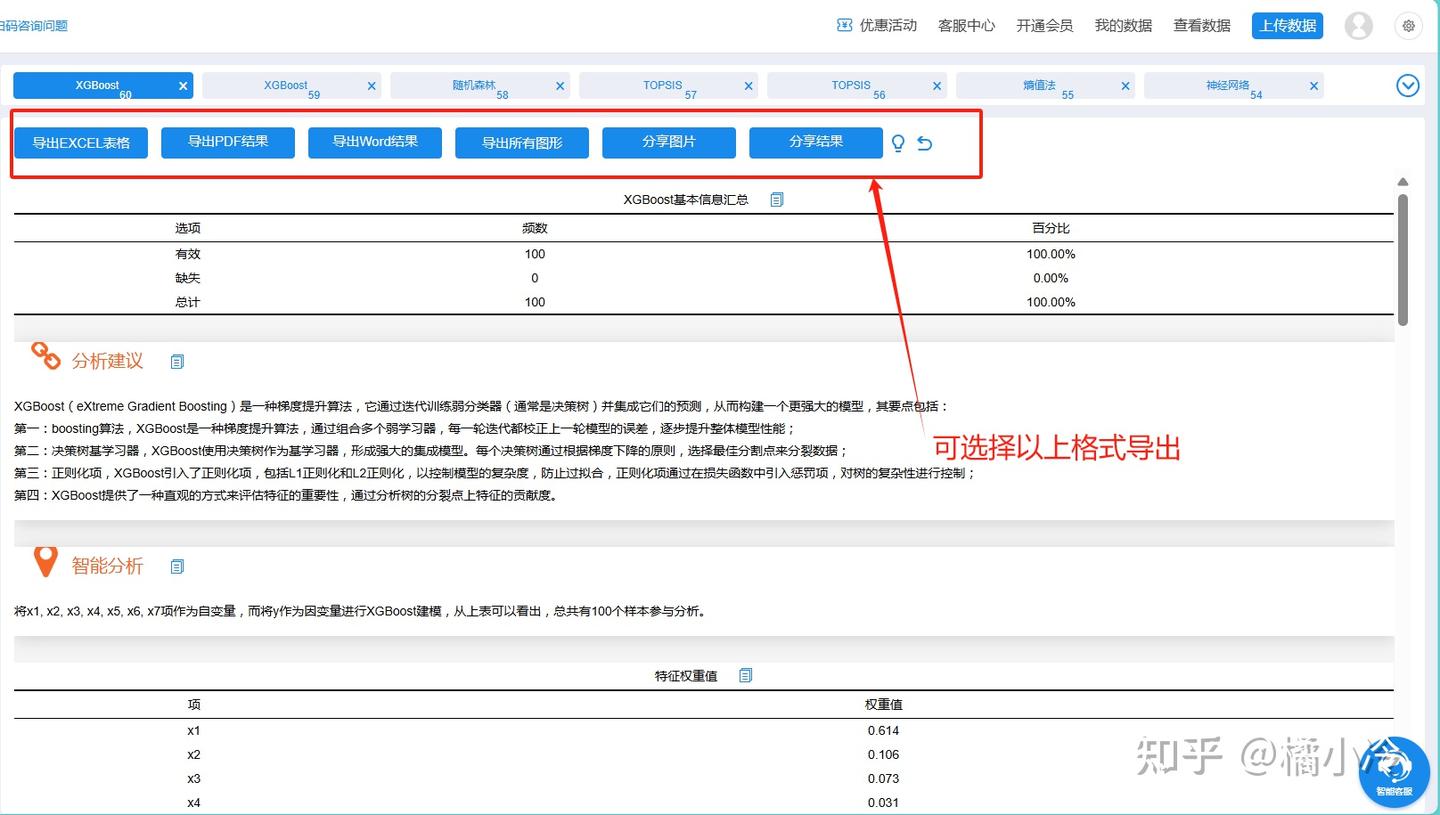Click the user avatar in the top bar
Image resolution: width=1440 pixels, height=815 pixels.
(1358, 25)
